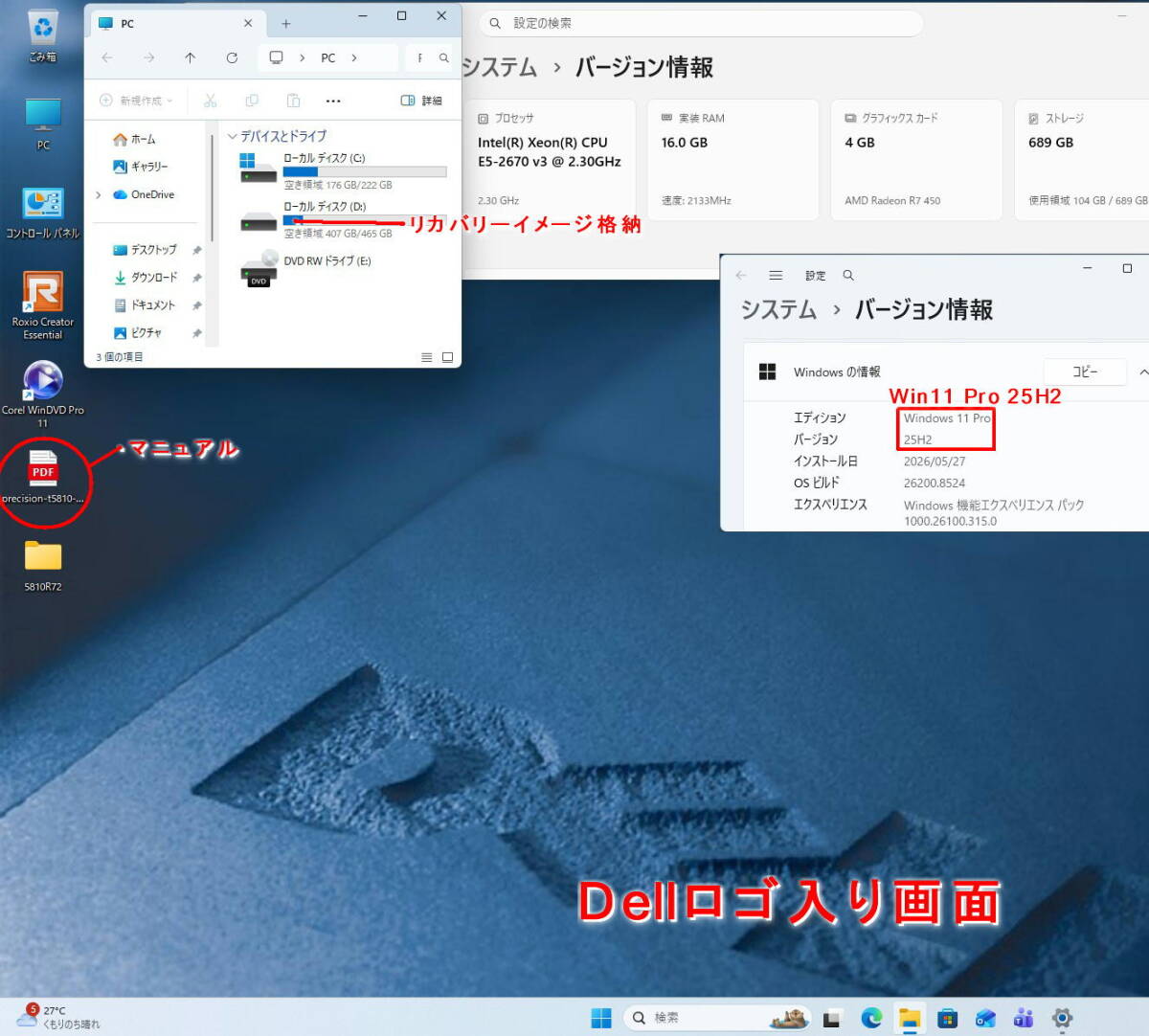1149x1036 pixels.
Task: Click システム breadcrumb in front Settings window
Action: coord(778,309)
